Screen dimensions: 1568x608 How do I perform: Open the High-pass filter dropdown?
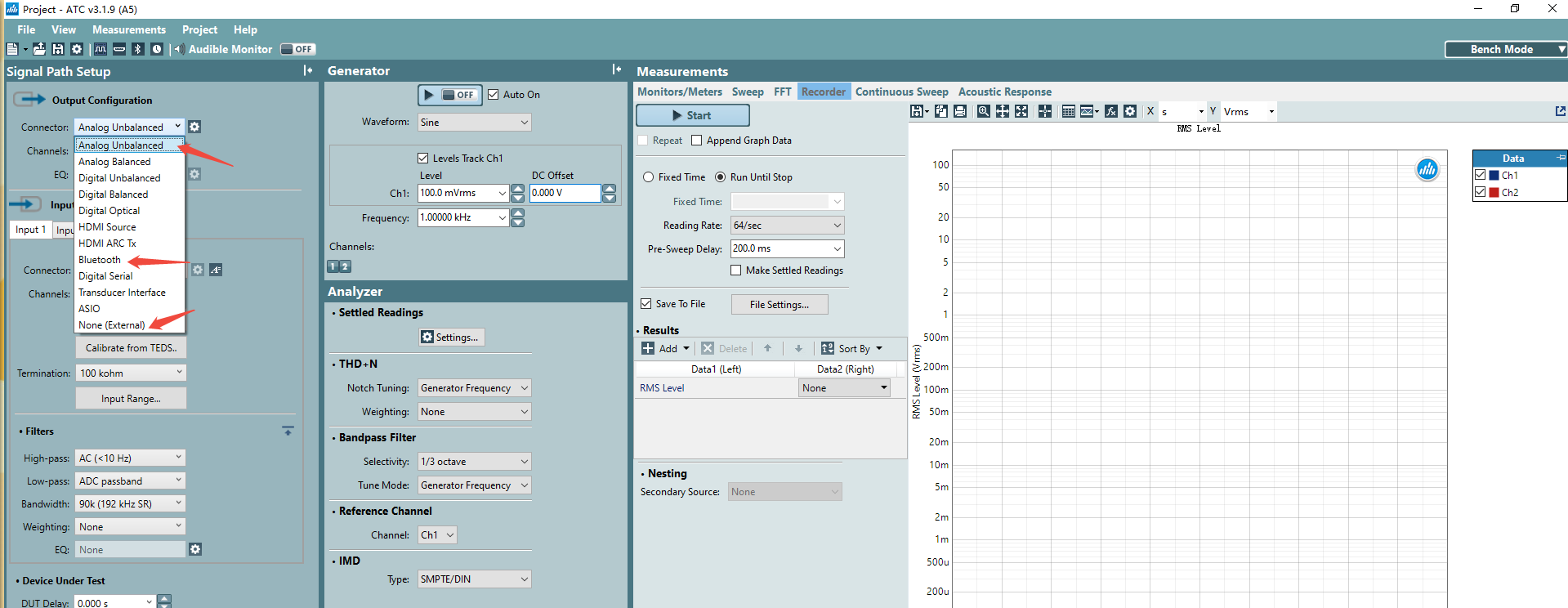pyautogui.click(x=131, y=458)
